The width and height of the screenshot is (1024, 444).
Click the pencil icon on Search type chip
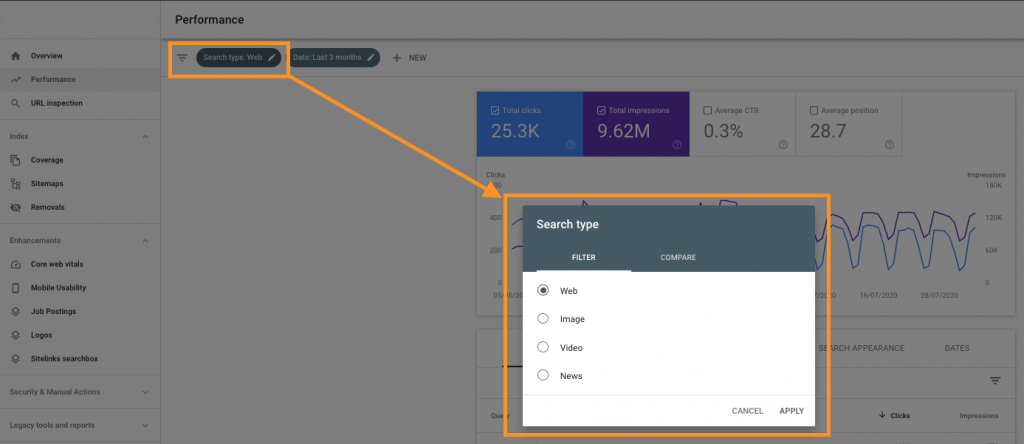coord(272,57)
